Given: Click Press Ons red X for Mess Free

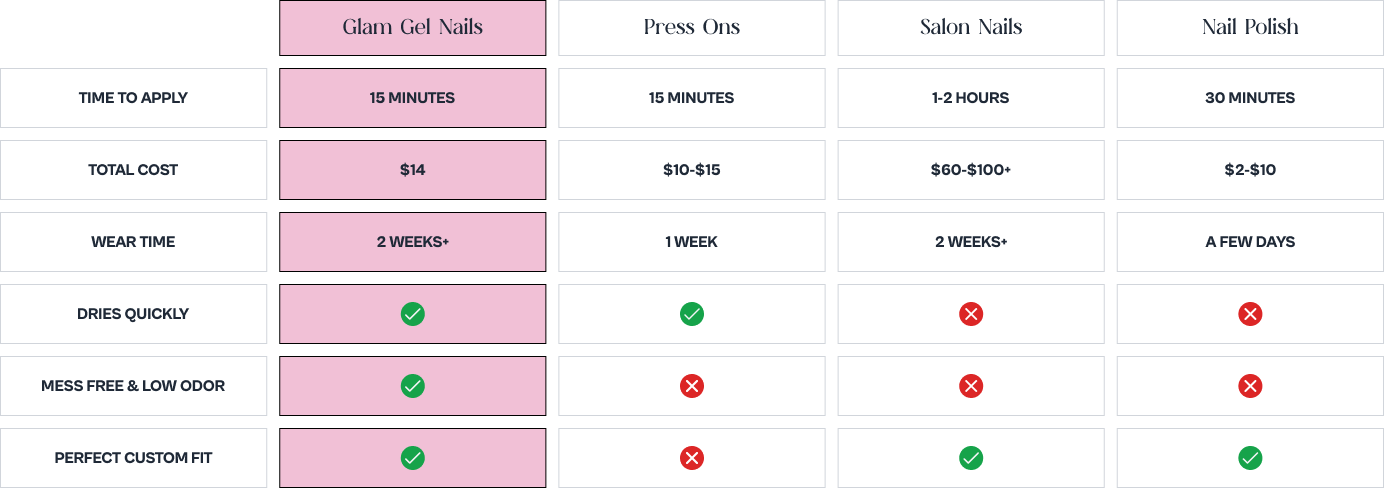Looking at the screenshot, I should 691,386.
